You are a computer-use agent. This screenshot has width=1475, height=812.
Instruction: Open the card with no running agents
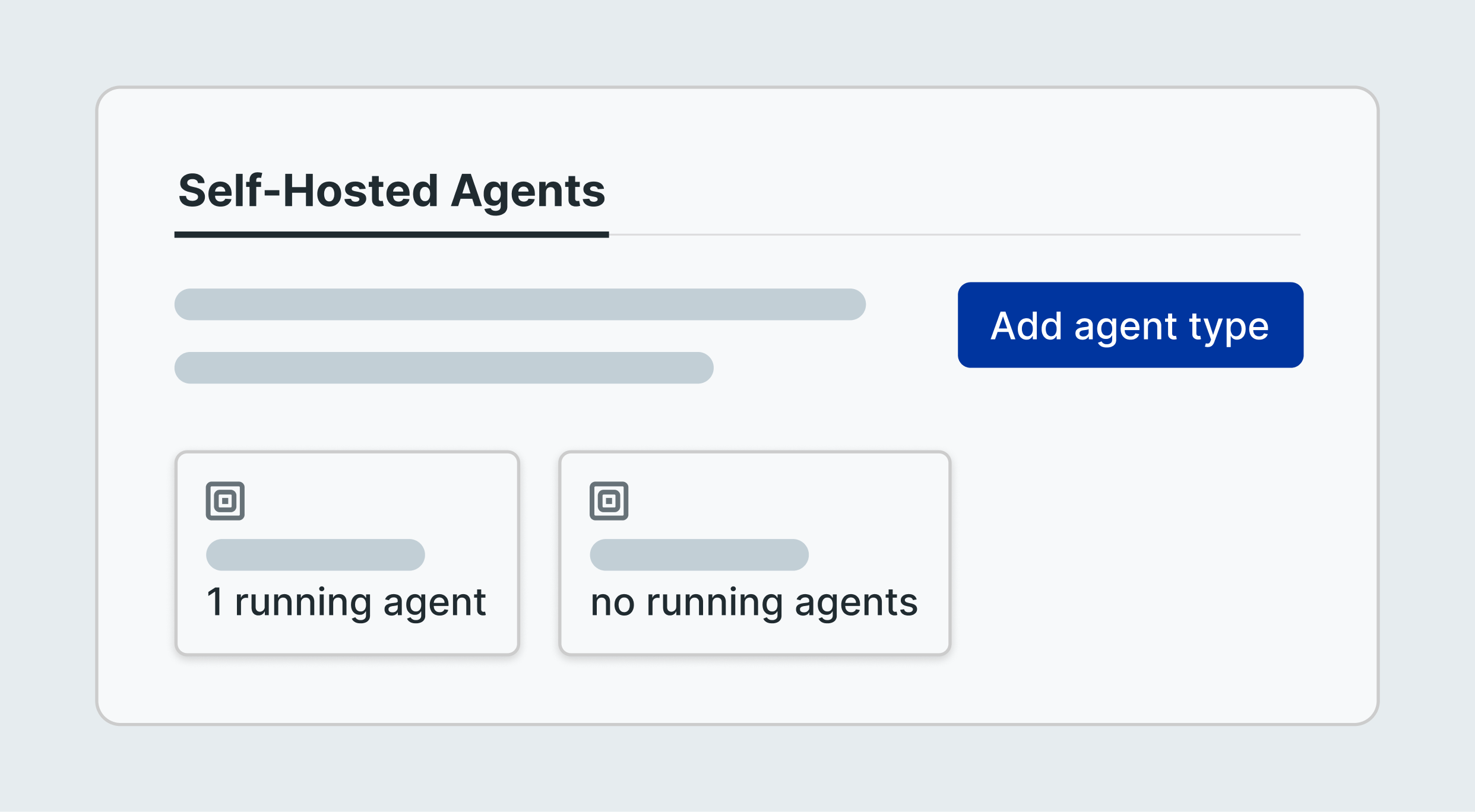(x=755, y=553)
